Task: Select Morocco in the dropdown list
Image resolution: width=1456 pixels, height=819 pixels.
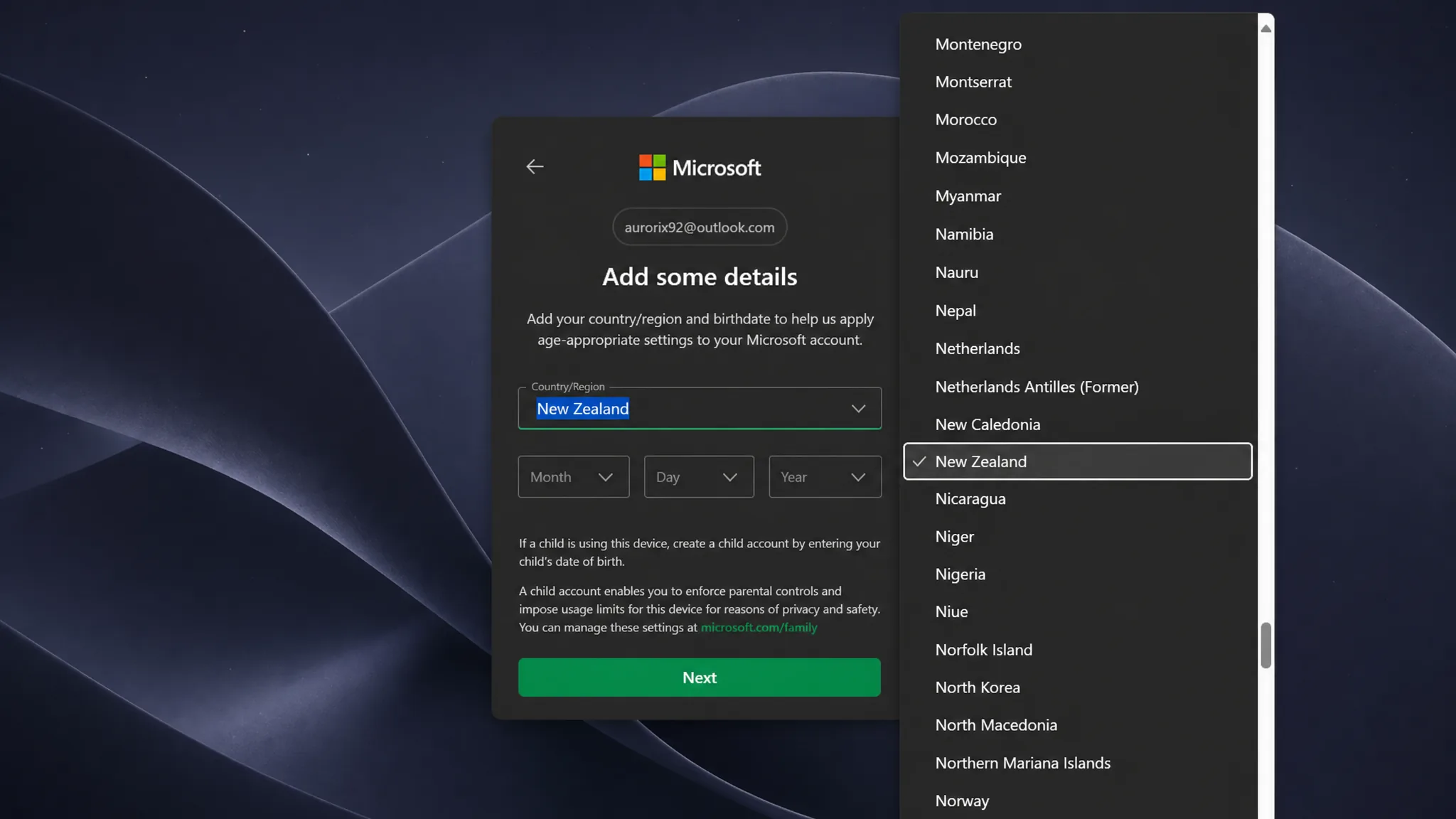Action: (1078, 119)
